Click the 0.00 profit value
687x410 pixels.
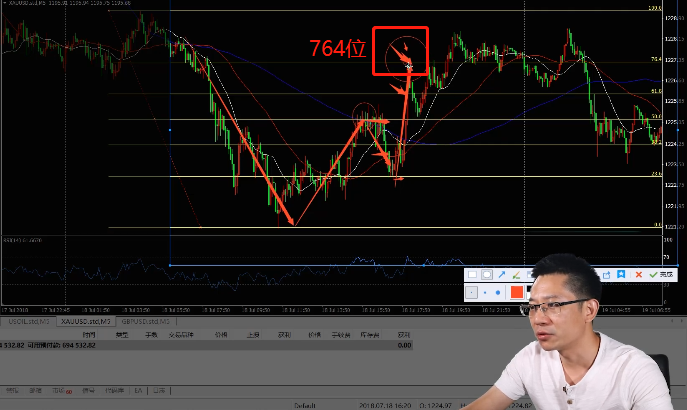click(x=404, y=345)
